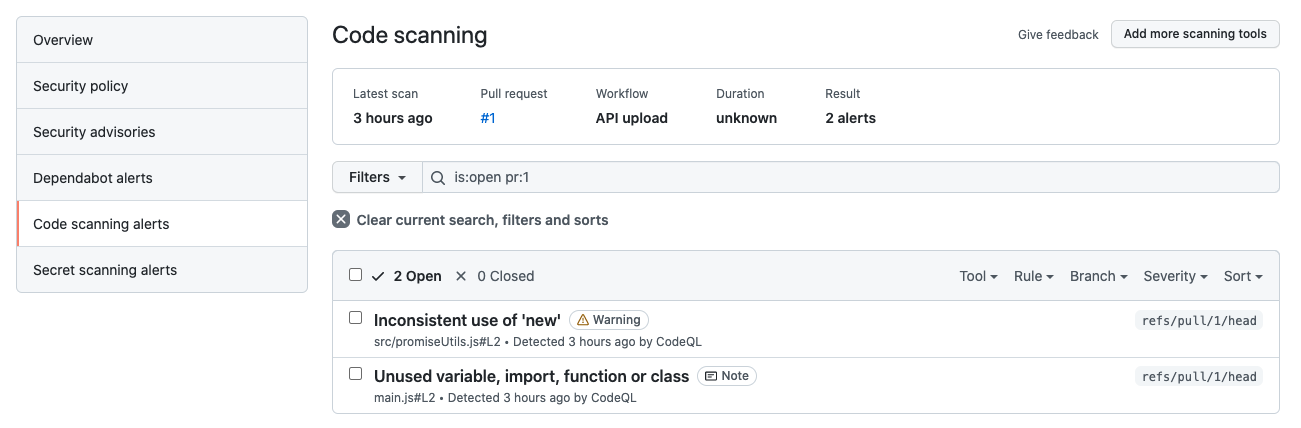Viewport: 1301px width, 428px height.
Task: Click the Code scanning page heading
Action: coord(410,35)
